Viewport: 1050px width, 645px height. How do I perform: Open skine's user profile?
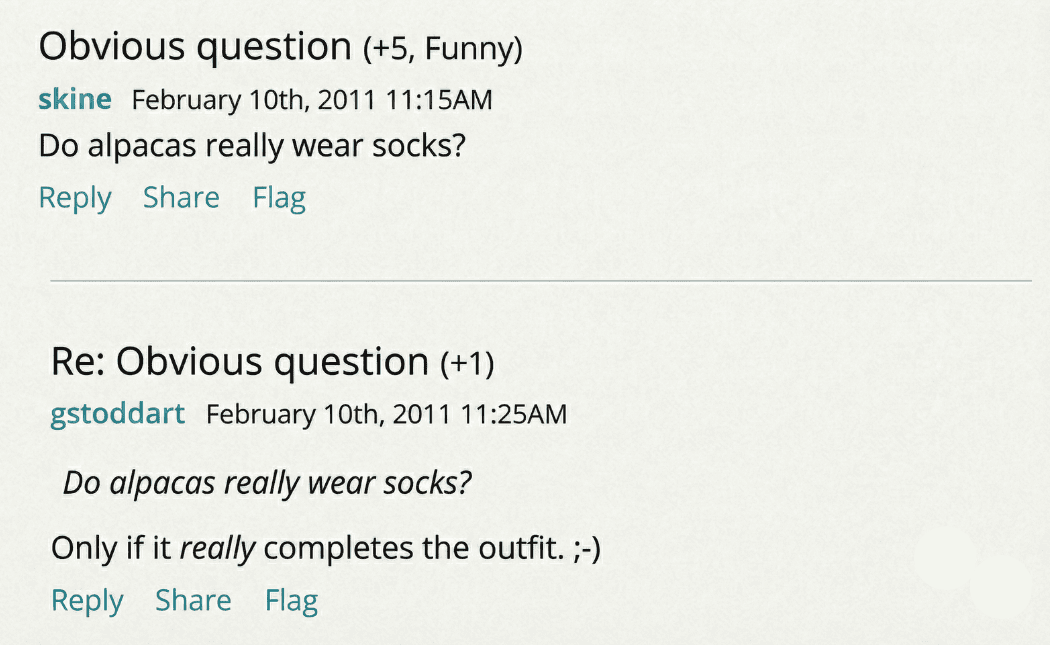(74, 100)
